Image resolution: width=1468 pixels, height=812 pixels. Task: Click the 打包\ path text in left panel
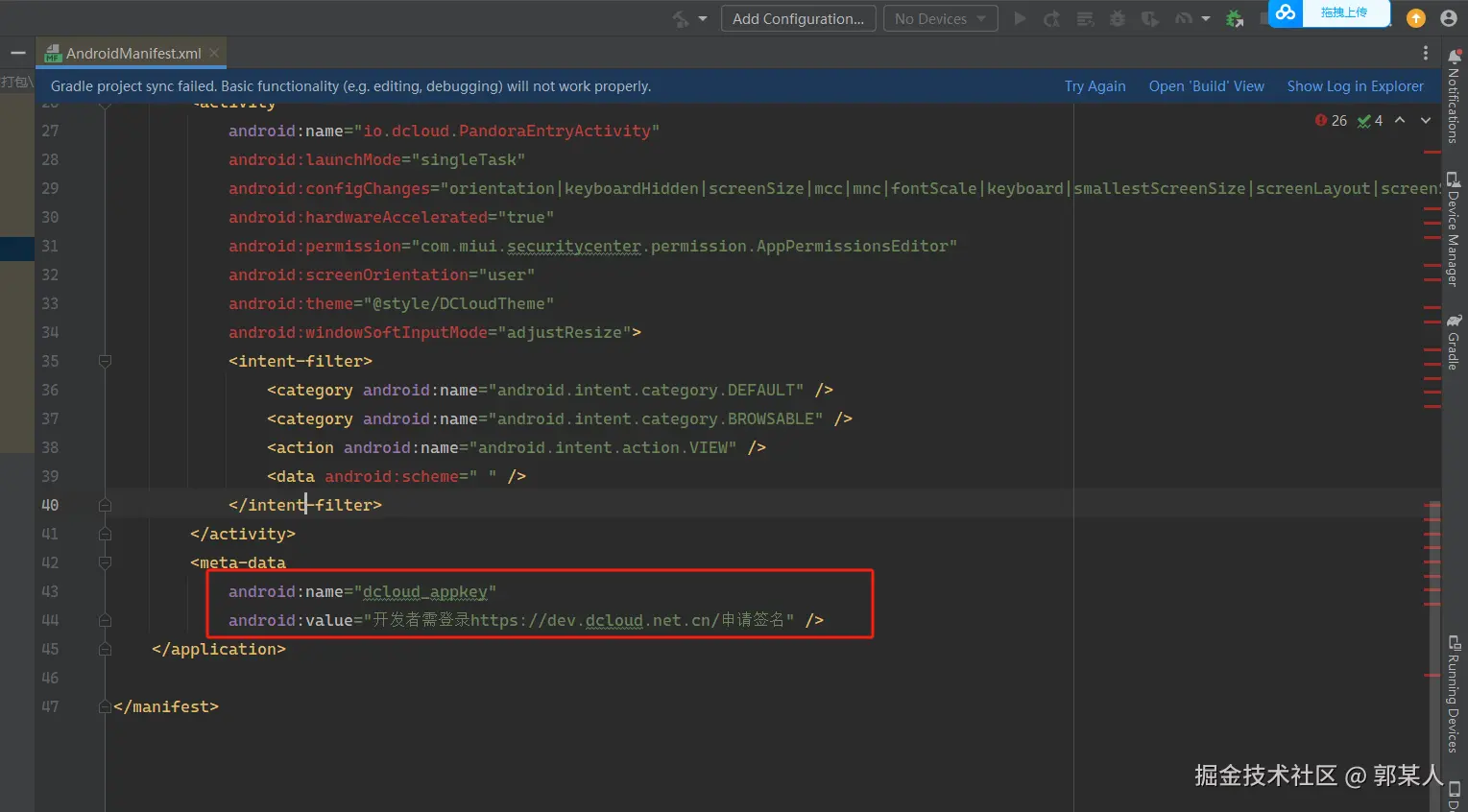[16, 83]
